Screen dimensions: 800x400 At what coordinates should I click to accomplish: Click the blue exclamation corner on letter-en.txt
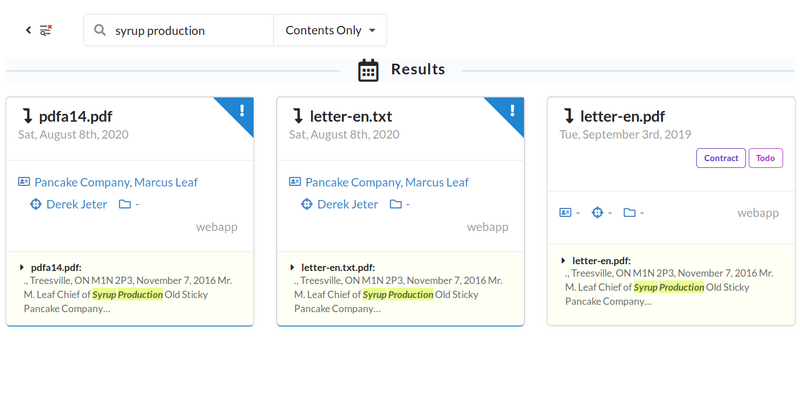click(511, 110)
